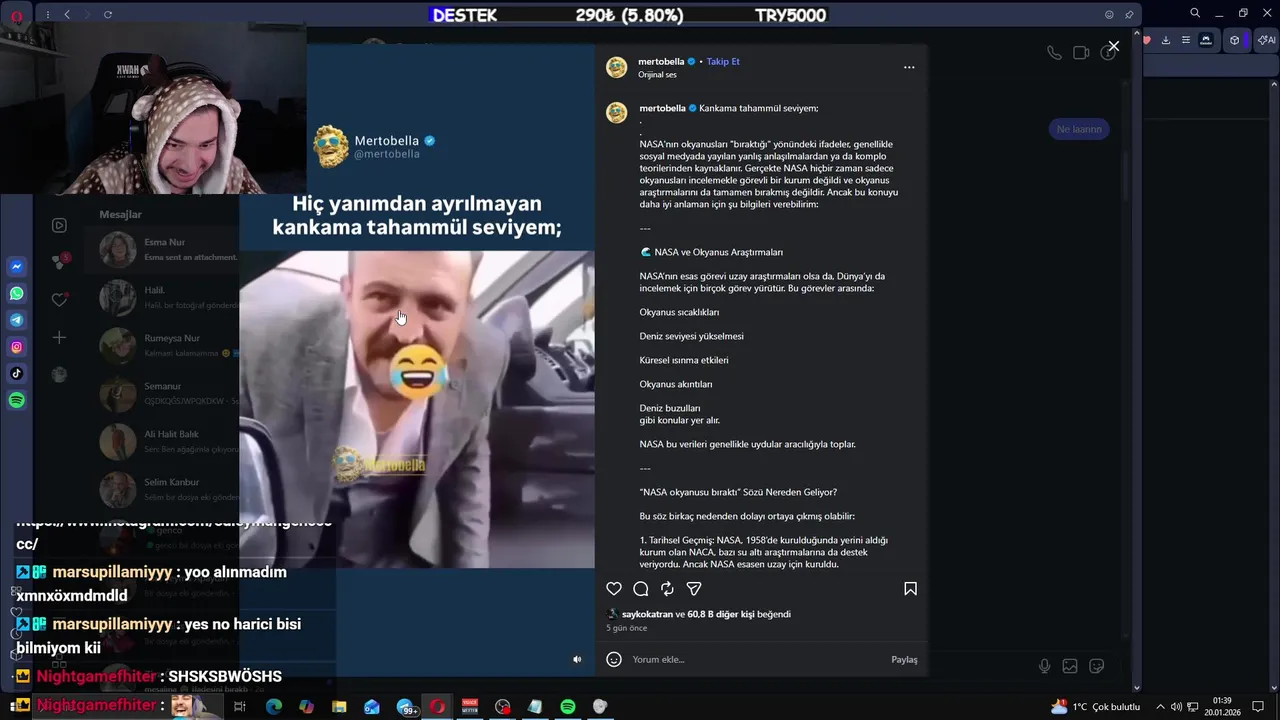The image size is (1280, 720).
Task: Click the Ne laannn message bubble
Action: [x=1079, y=129]
